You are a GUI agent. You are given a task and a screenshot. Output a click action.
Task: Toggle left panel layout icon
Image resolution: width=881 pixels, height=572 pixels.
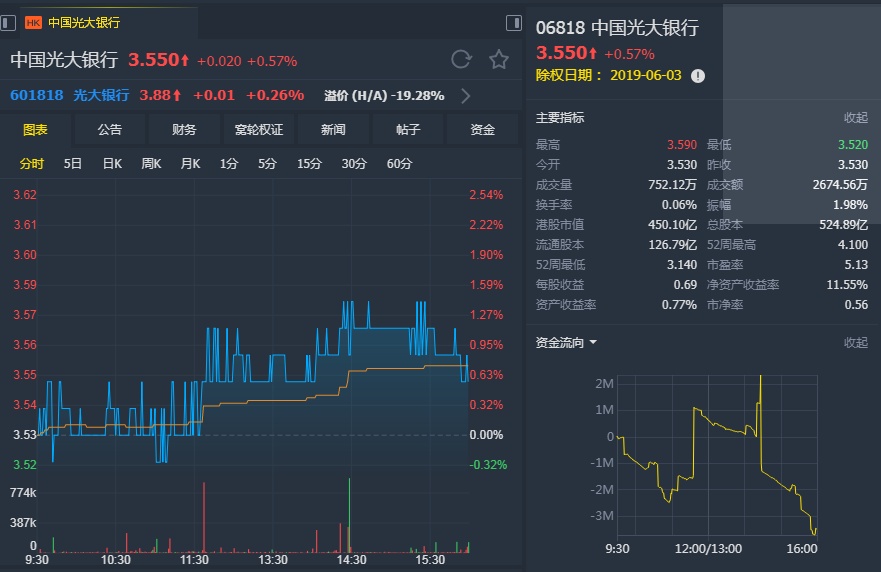[x=8, y=23]
